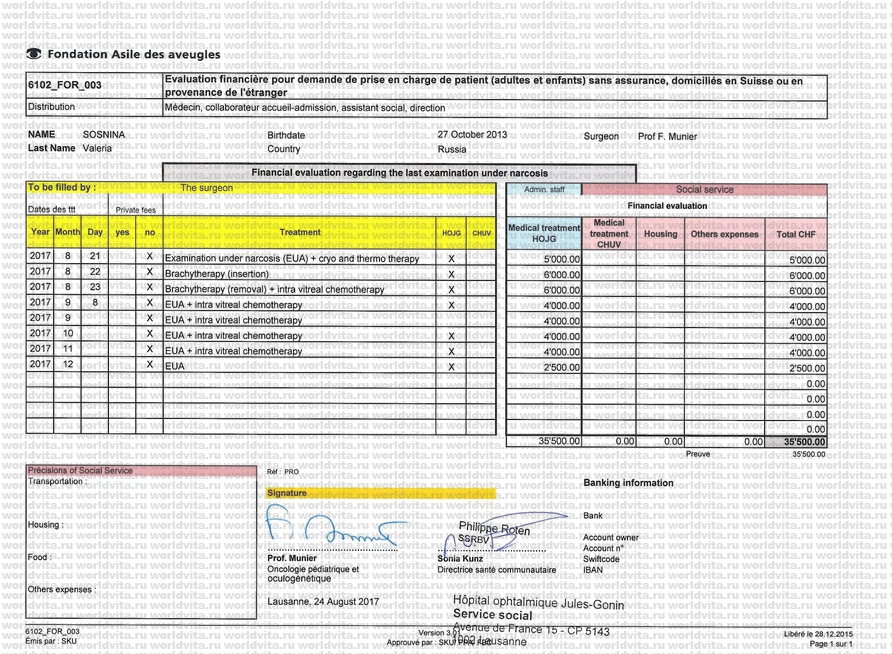
Task: Click the country value 'Russia'
Action: 452,150
